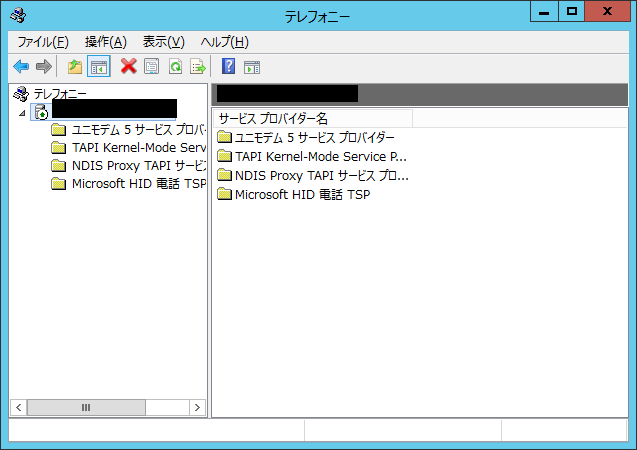This screenshot has width=637, height=450.
Task: Click the tree pane horizontal scrollbar thumb
Action: pos(86,407)
